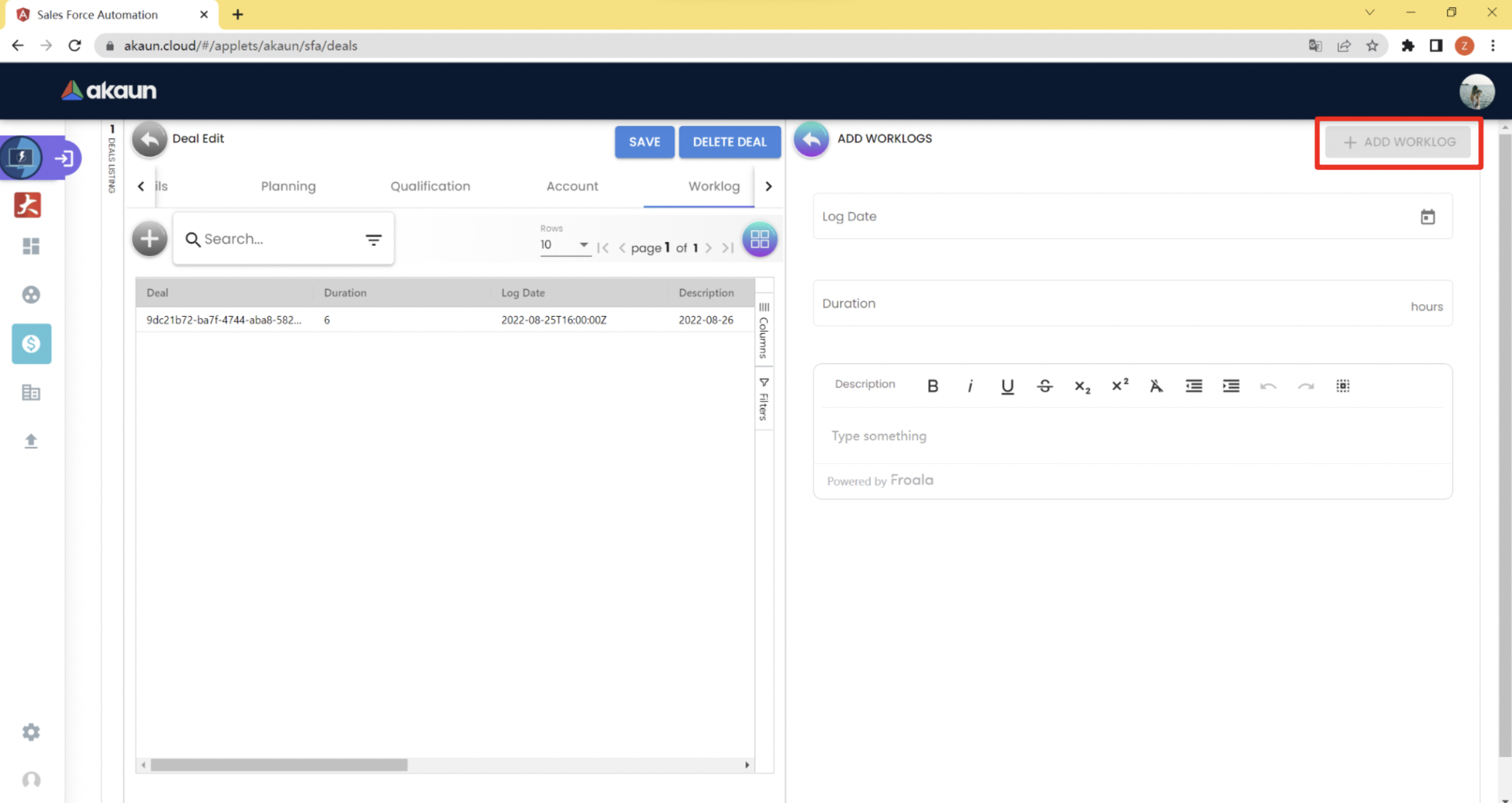Switch to the Planning tab
Viewport: 1512px width, 803px height.
click(288, 186)
